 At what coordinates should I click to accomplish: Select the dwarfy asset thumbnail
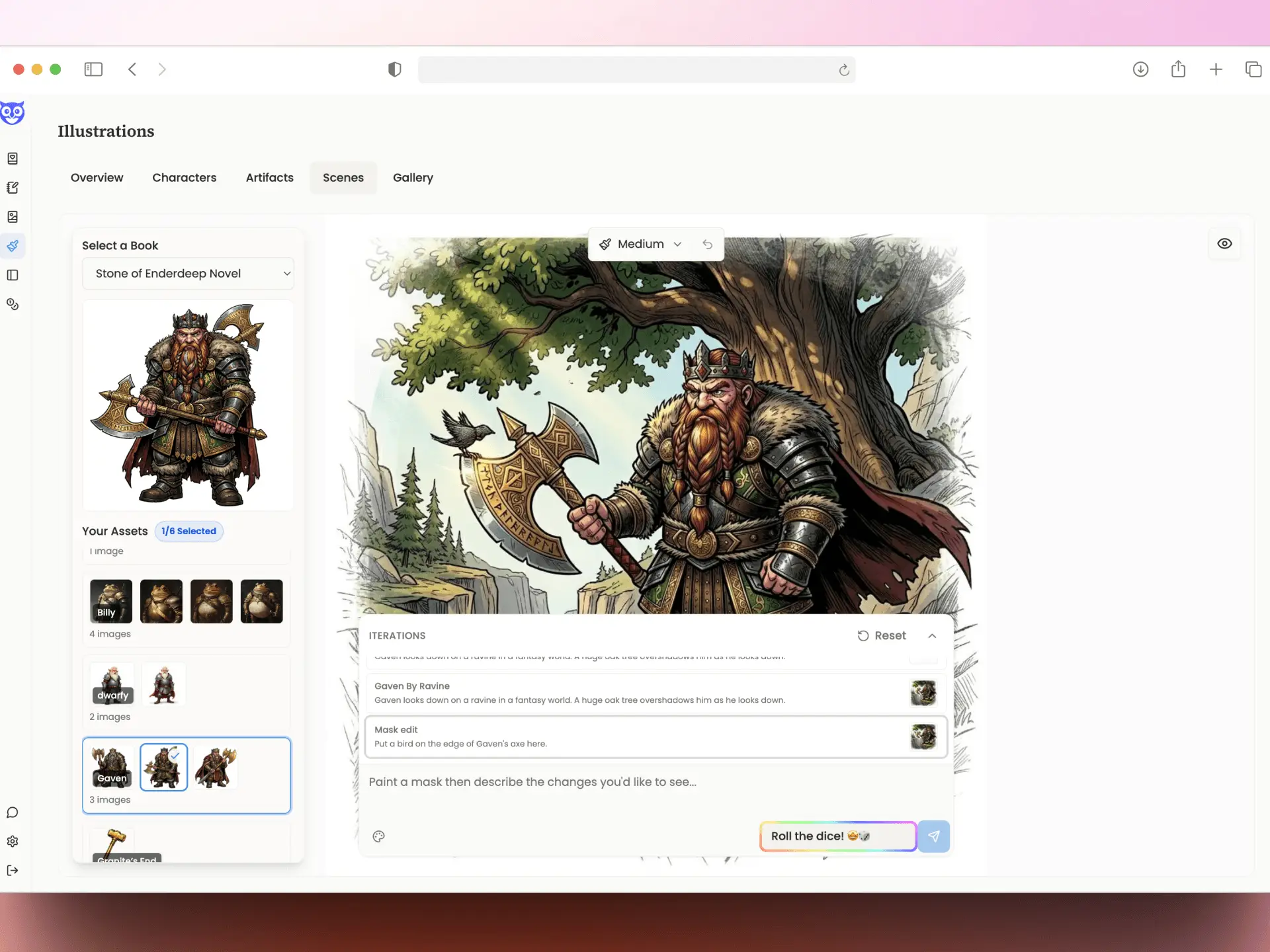[112, 684]
